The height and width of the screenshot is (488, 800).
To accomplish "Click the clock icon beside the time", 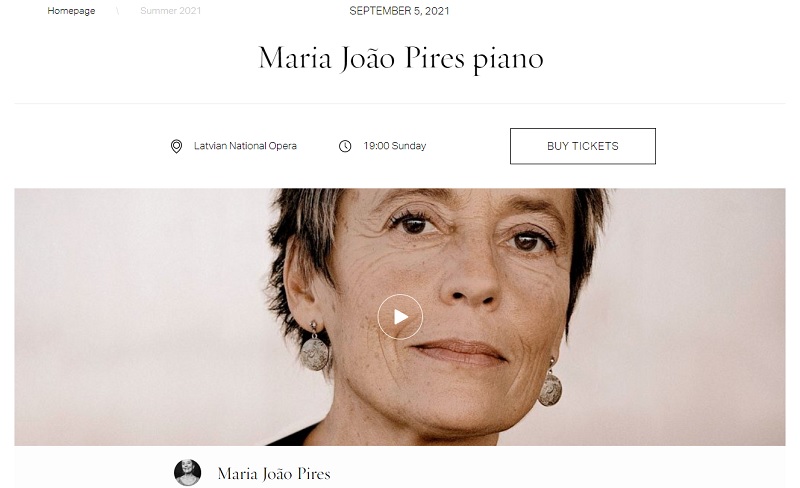I will pyautogui.click(x=345, y=147).
